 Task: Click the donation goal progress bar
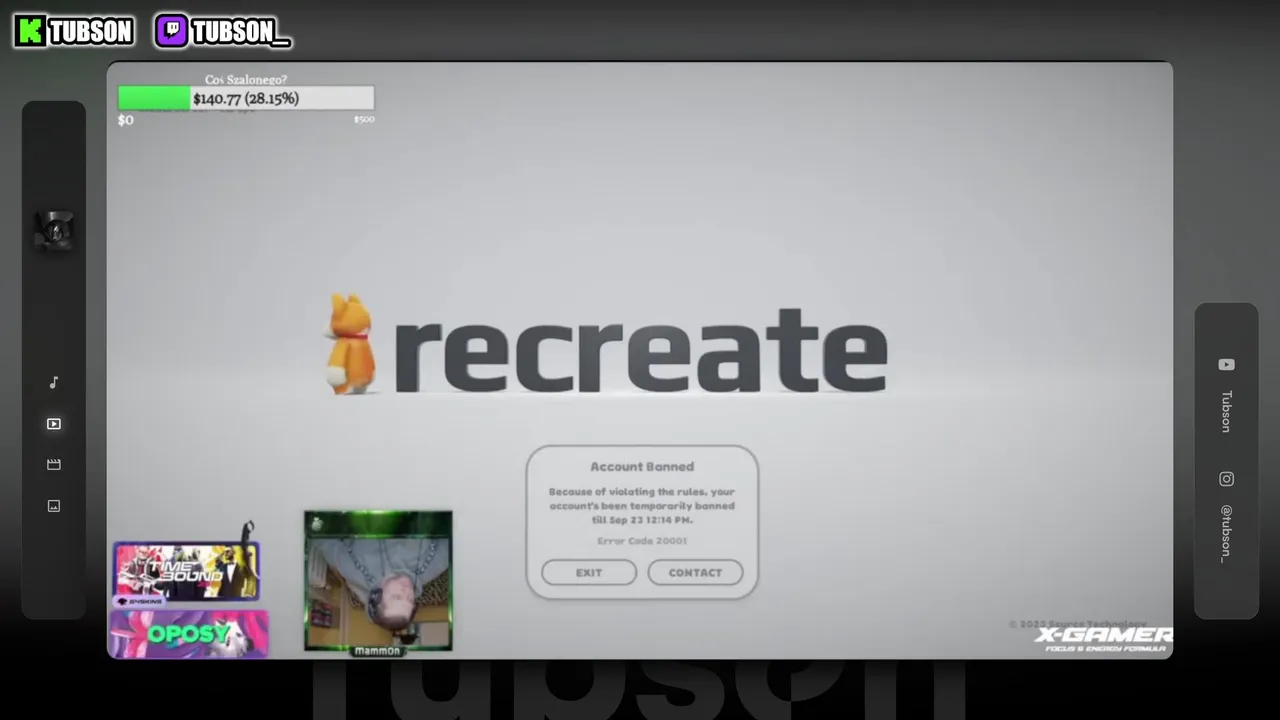(246, 98)
